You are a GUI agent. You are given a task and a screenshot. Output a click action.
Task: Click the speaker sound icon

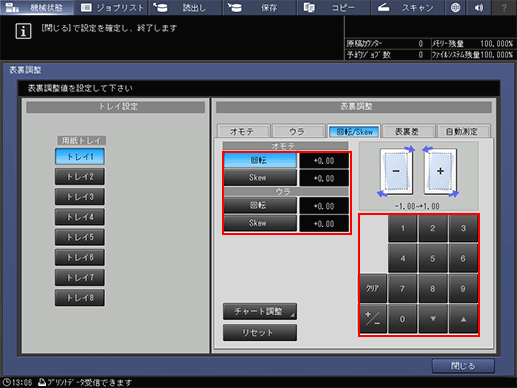[x=479, y=7]
